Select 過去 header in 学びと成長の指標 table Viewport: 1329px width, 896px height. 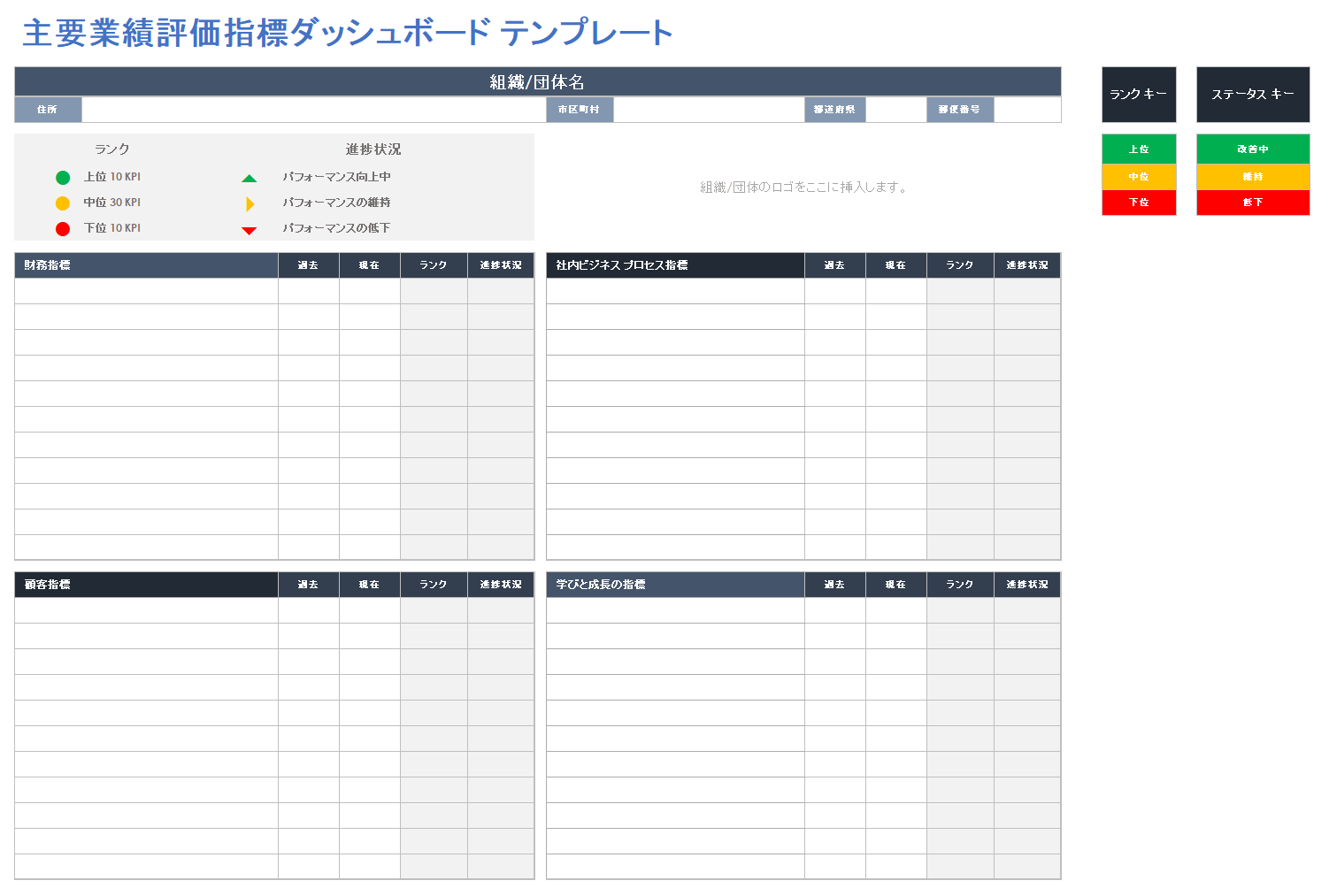[835, 585]
